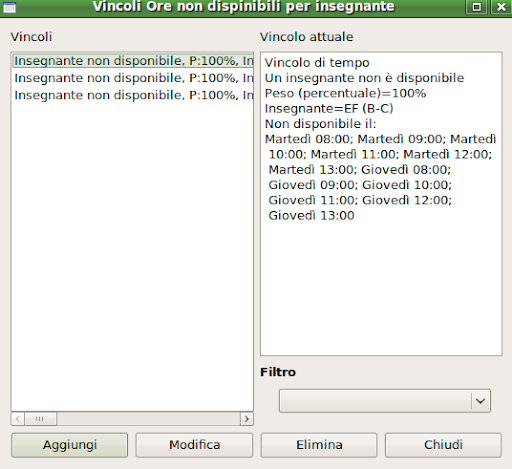
Task: Click the scroll left arrow of Vincoli list
Action: [18, 419]
